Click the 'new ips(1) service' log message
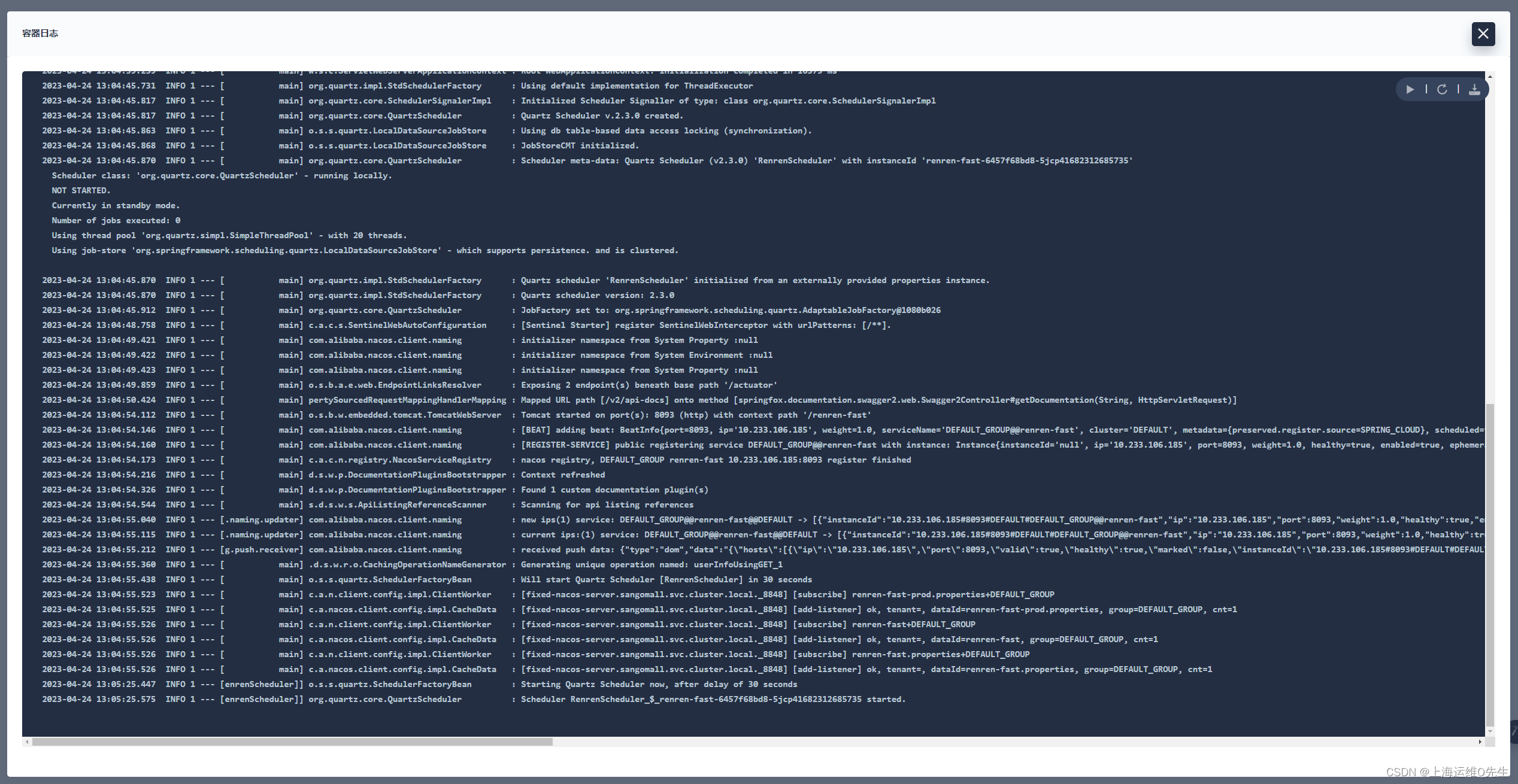 [1003, 519]
